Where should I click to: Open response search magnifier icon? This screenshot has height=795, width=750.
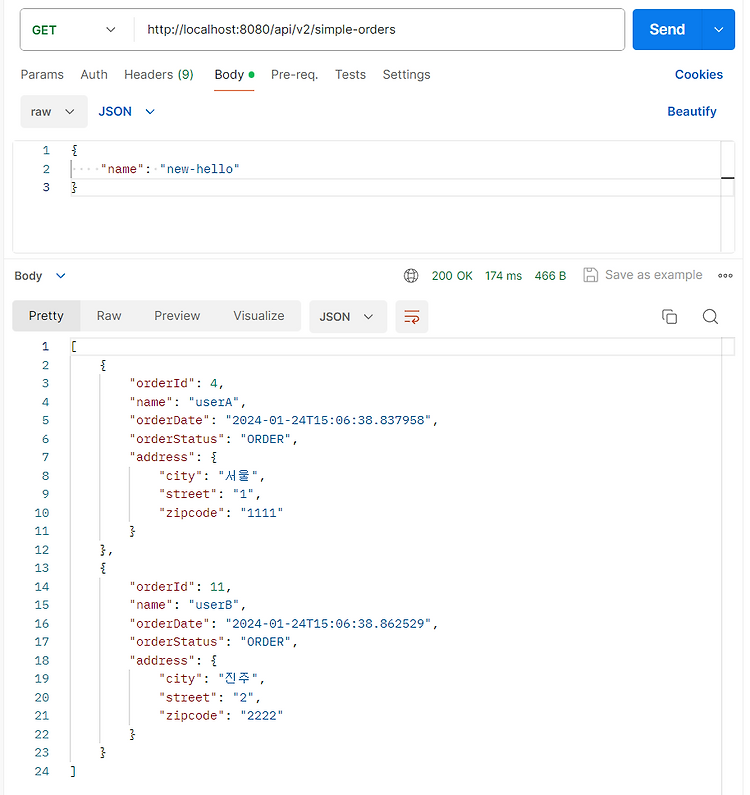(710, 316)
